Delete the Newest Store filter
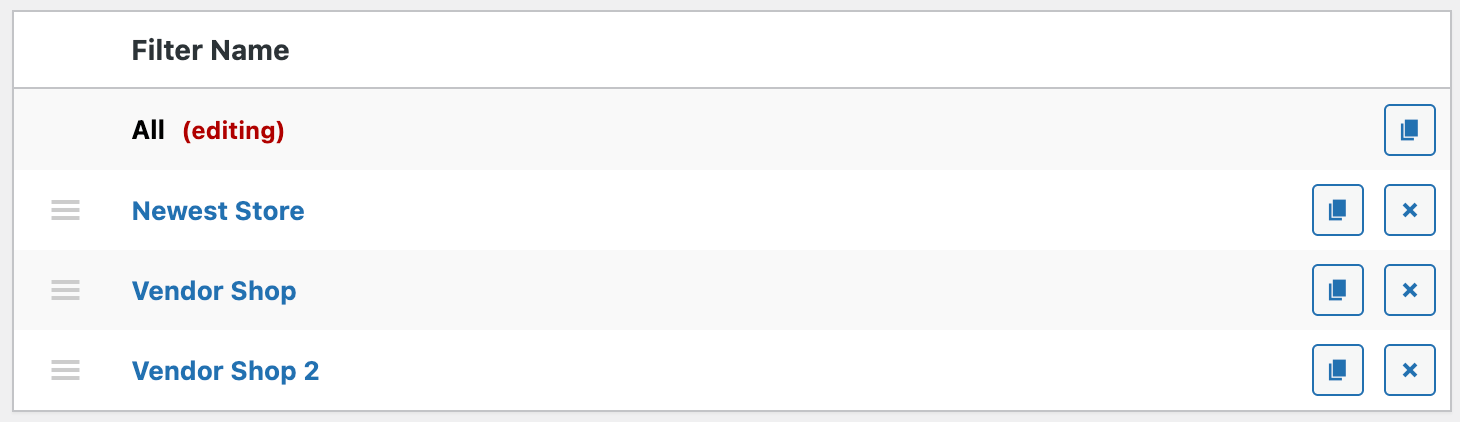Screen dimensions: 1460x422 [x=1409, y=210]
